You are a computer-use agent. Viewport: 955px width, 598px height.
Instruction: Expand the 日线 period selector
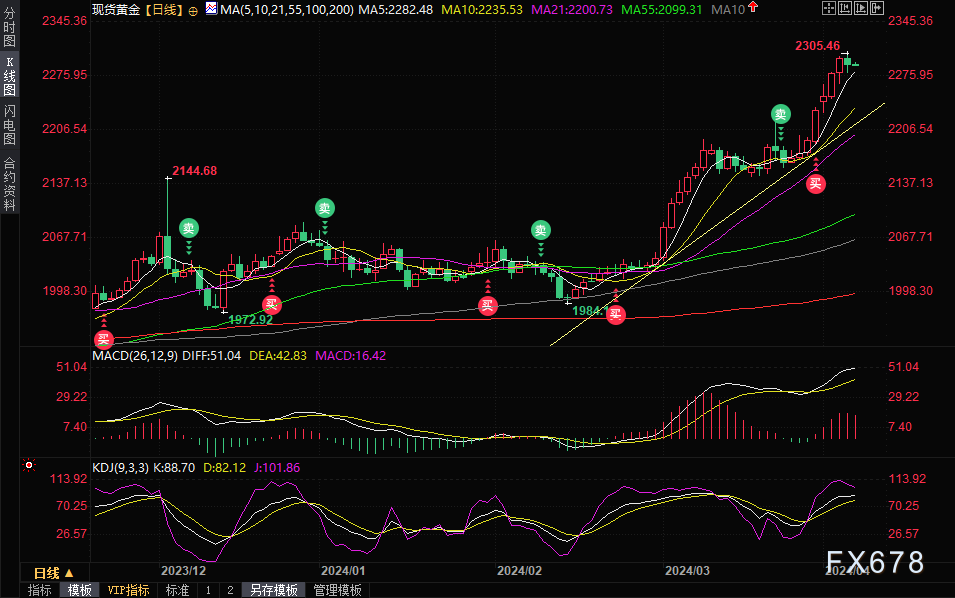click(x=53, y=573)
